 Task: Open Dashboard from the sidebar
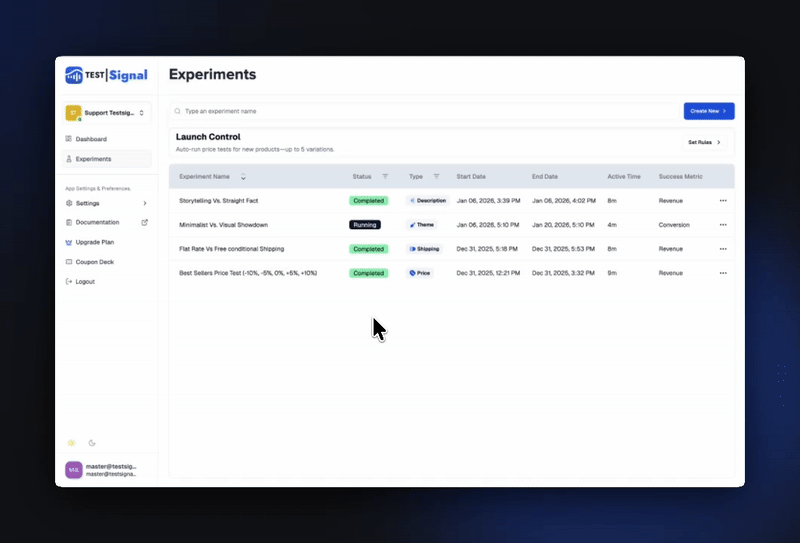pyautogui.click(x=91, y=139)
